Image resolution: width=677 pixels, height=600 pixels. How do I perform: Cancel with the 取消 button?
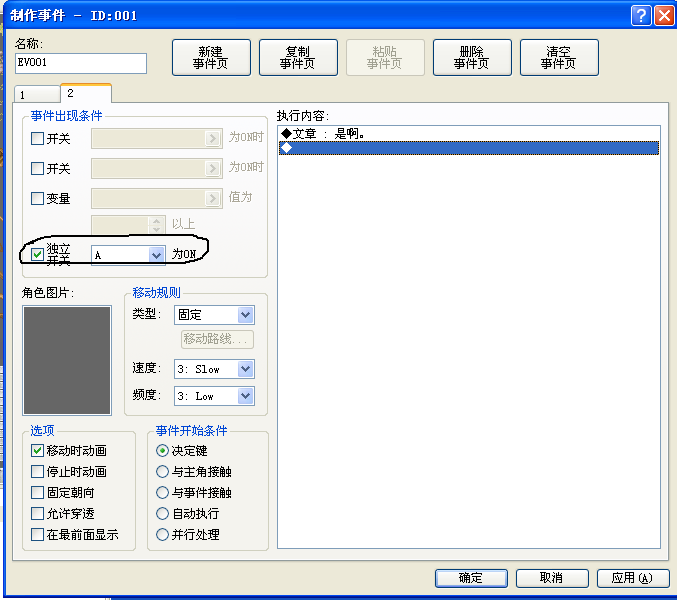[552, 578]
